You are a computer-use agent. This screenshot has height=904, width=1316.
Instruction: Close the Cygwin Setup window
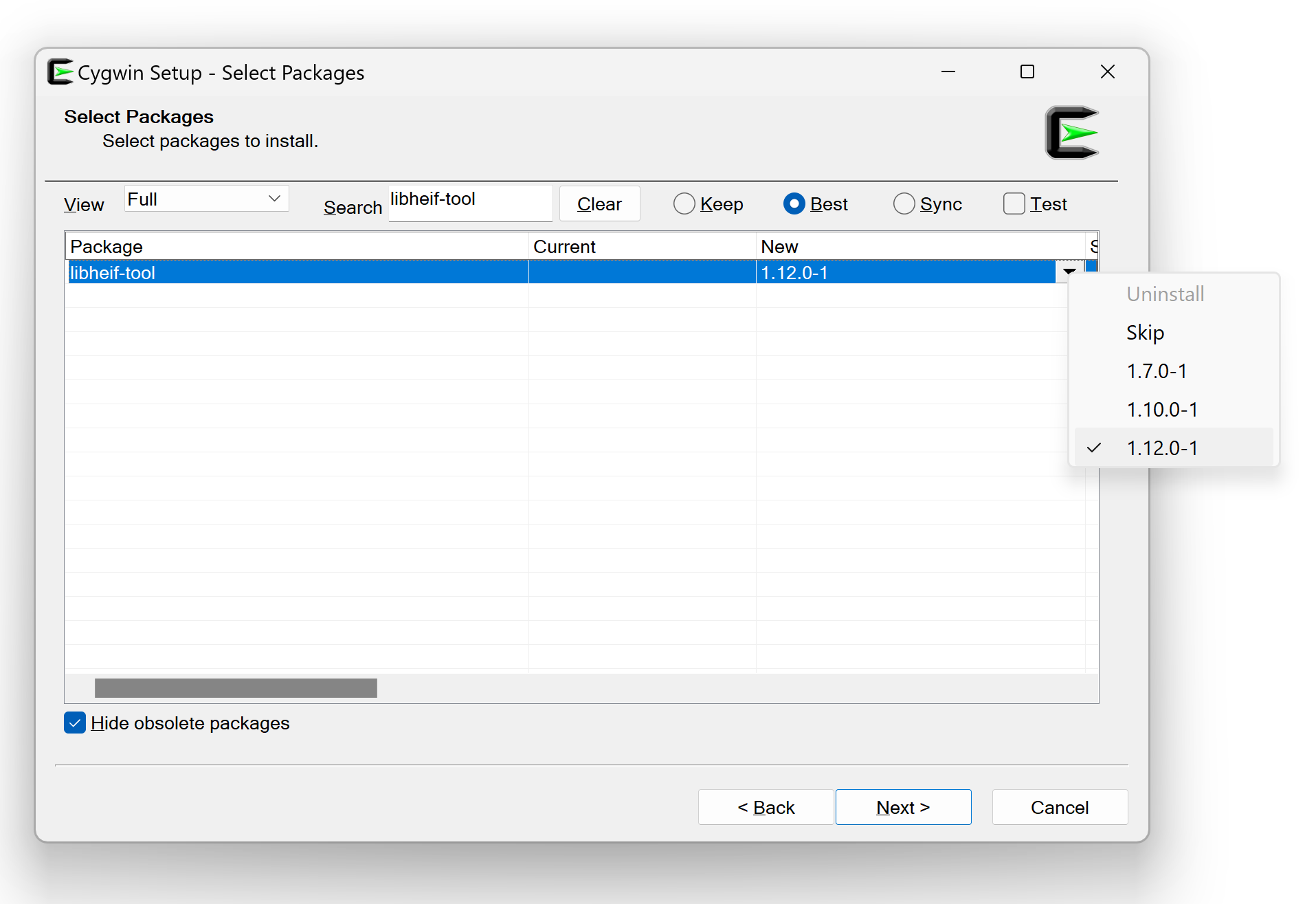pyautogui.click(x=1107, y=71)
